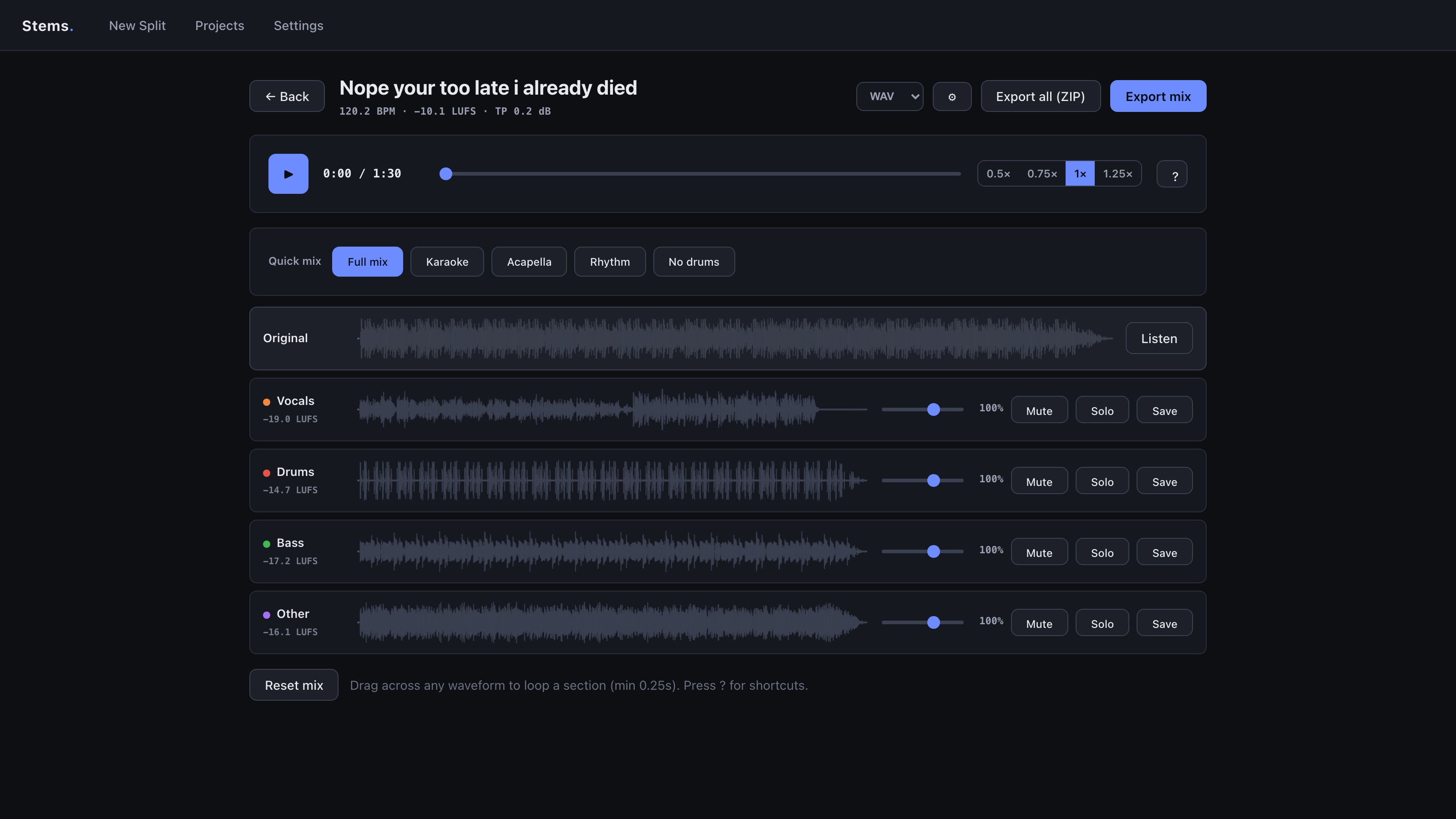Click the playback seek bar handle
The image size is (1456, 819).
pos(446,174)
